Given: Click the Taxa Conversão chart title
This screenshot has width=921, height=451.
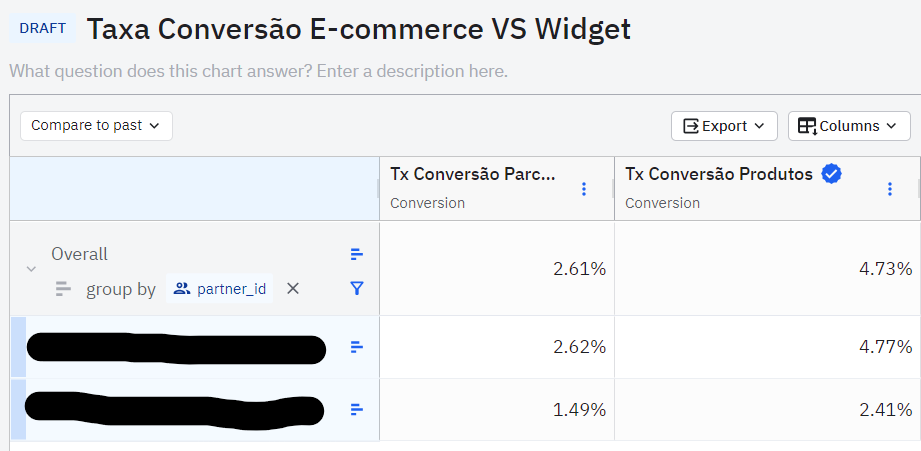Looking at the screenshot, I should point(358,29).
